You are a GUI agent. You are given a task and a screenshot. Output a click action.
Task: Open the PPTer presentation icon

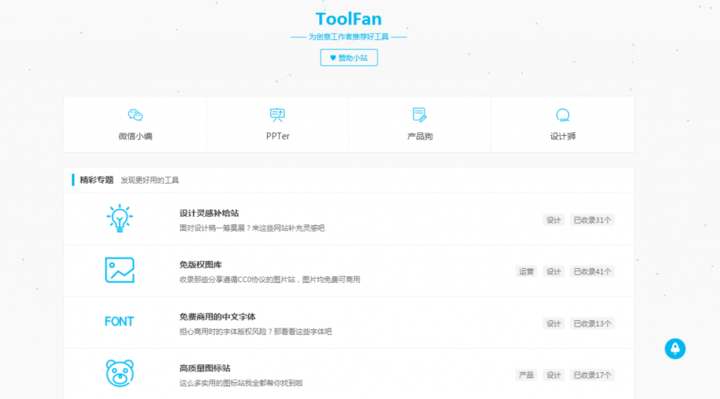point(277,115)
